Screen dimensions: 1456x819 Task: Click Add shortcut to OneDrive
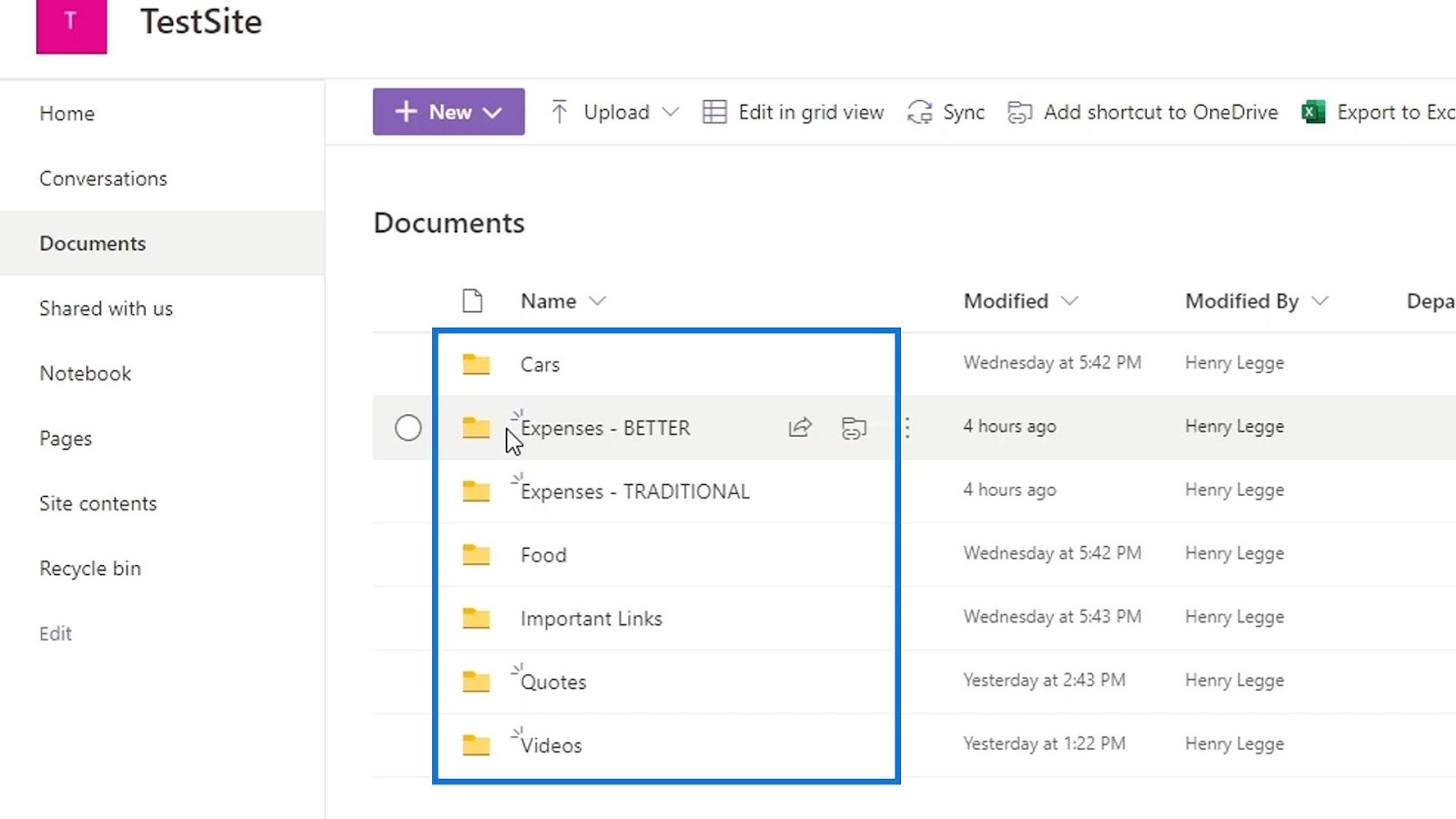(x=1160, y=112)
